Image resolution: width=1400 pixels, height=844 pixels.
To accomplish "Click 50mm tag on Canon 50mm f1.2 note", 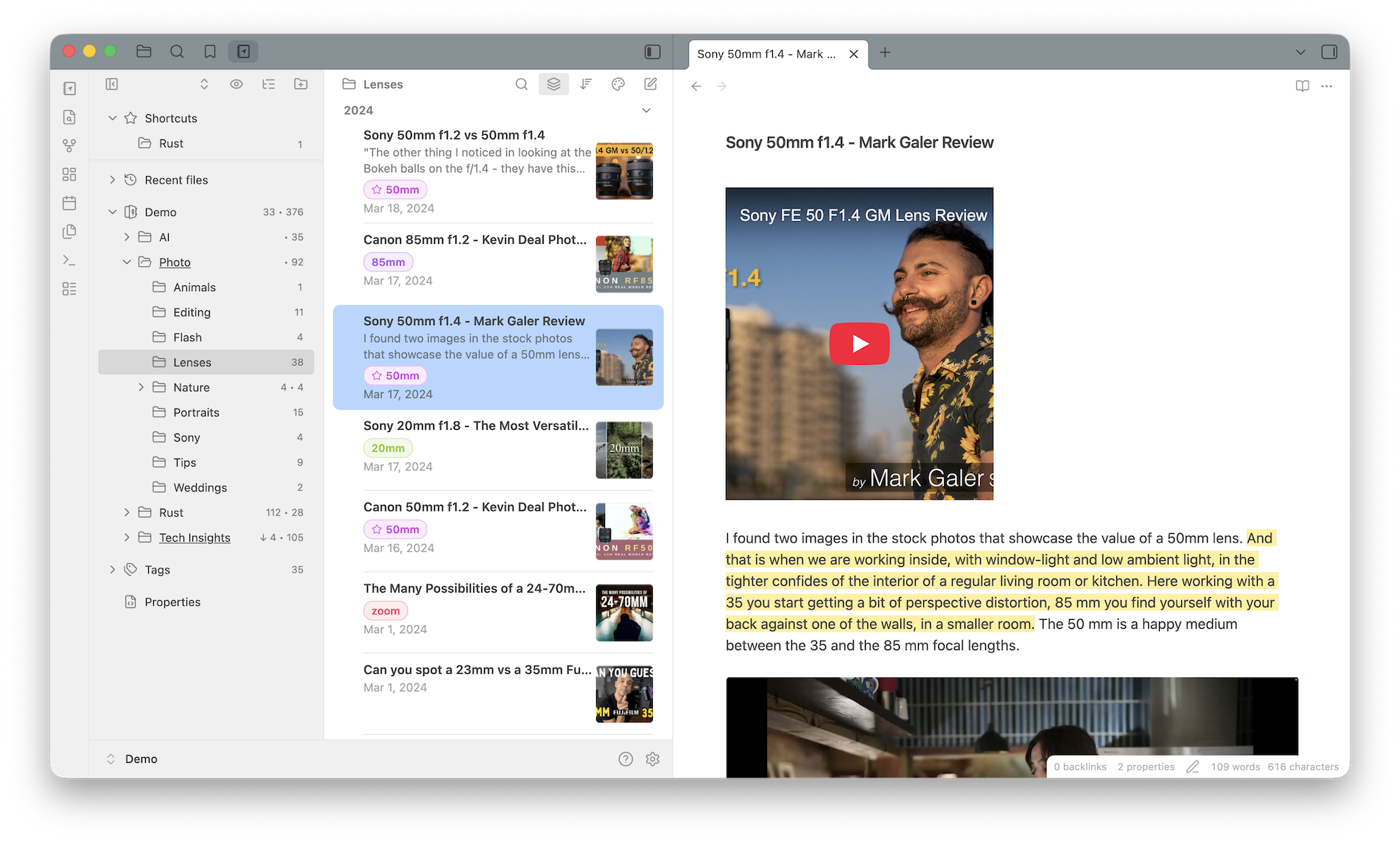I will point(395,529).
